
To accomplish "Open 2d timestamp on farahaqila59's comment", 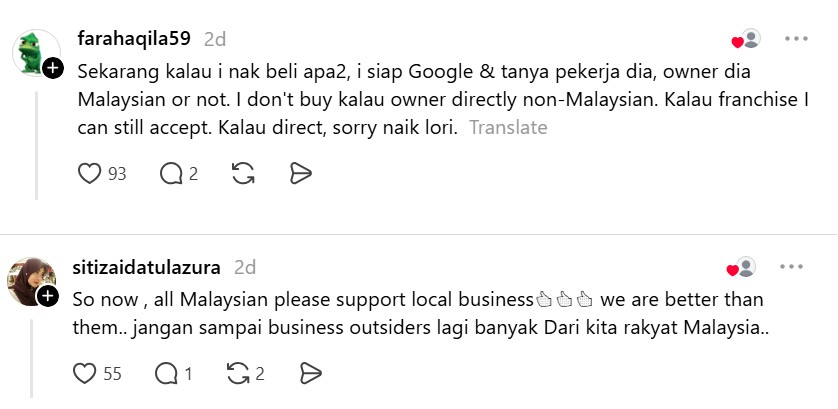I will click(215, 39).
